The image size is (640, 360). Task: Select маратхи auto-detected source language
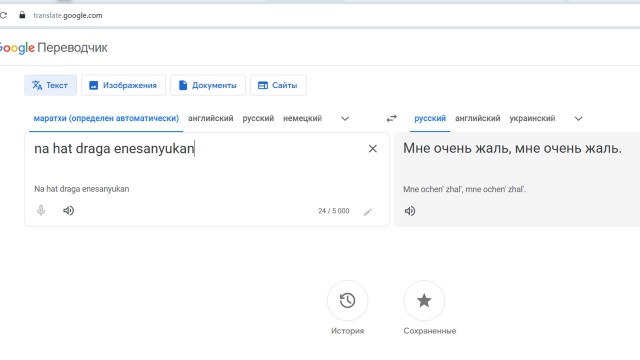pyautogui.click(x=106, y=118)
